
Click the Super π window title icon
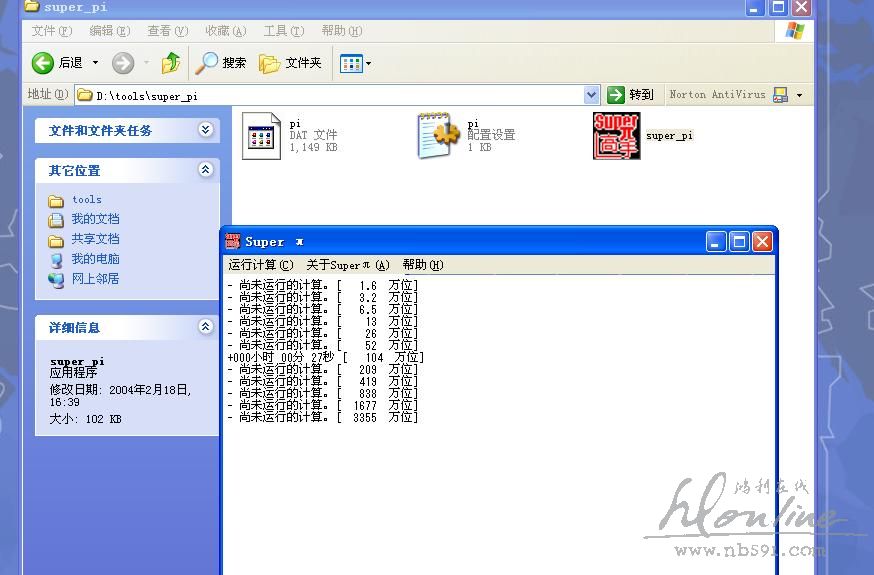[232, 241]
